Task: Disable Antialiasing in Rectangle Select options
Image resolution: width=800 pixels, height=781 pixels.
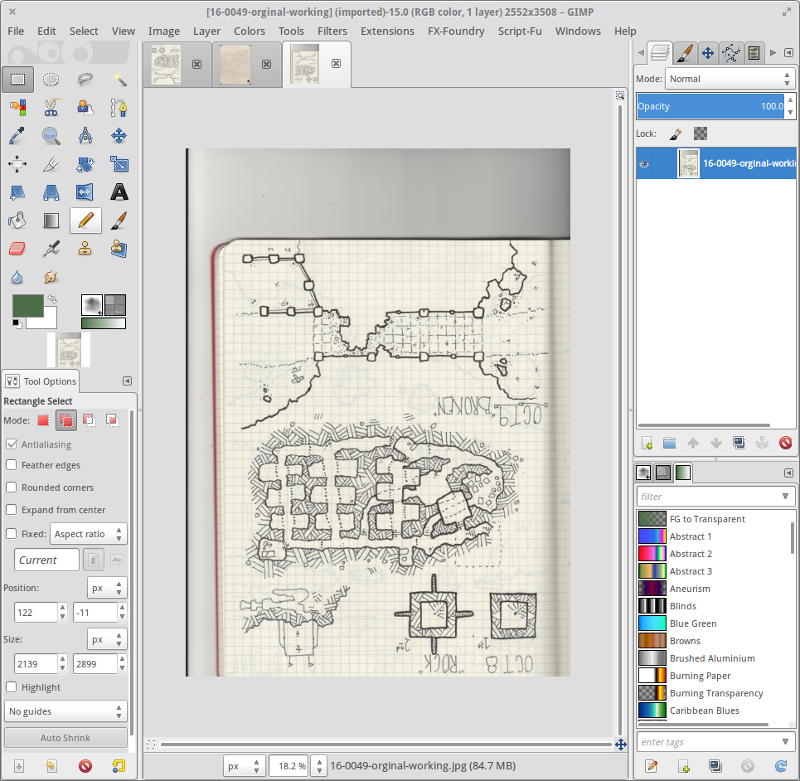Action: pos(12,446)
